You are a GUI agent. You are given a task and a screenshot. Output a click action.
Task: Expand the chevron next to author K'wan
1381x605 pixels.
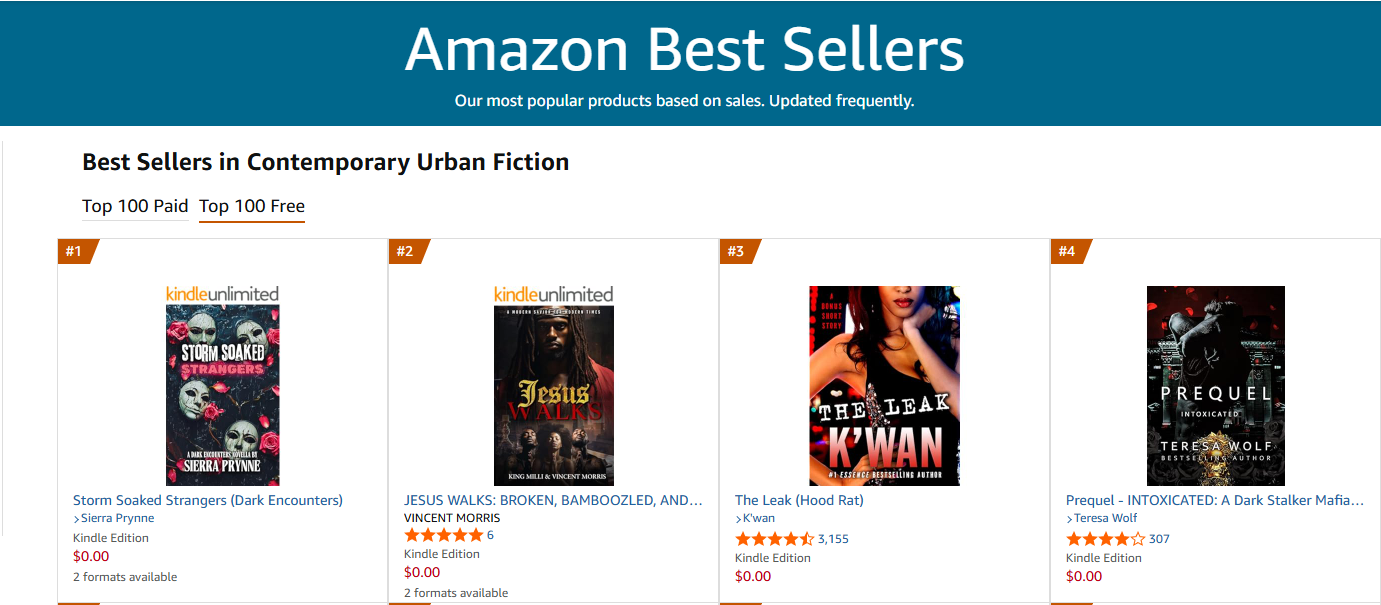(738, 518)
